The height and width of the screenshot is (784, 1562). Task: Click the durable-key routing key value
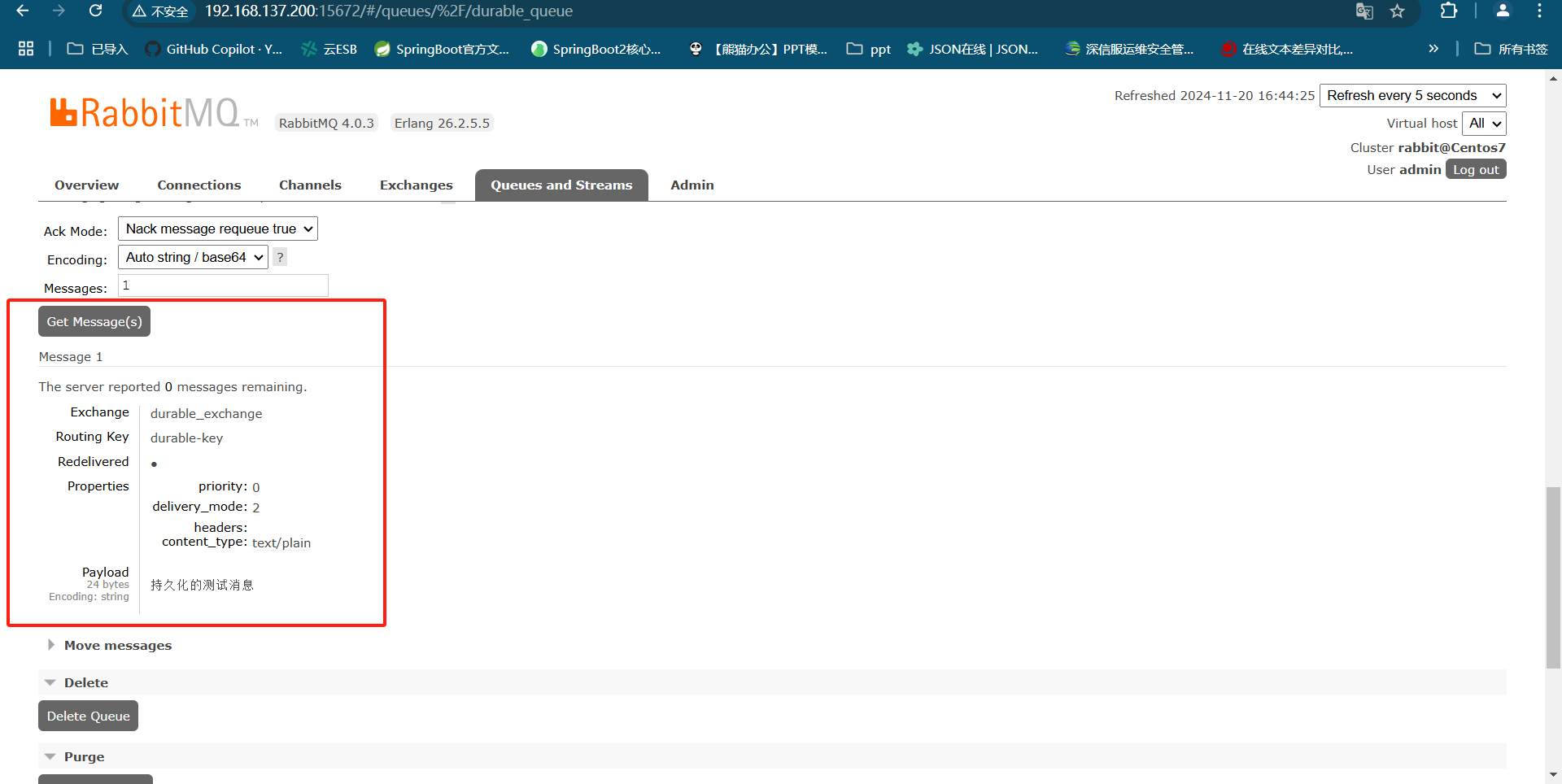[x=186, y=438]
